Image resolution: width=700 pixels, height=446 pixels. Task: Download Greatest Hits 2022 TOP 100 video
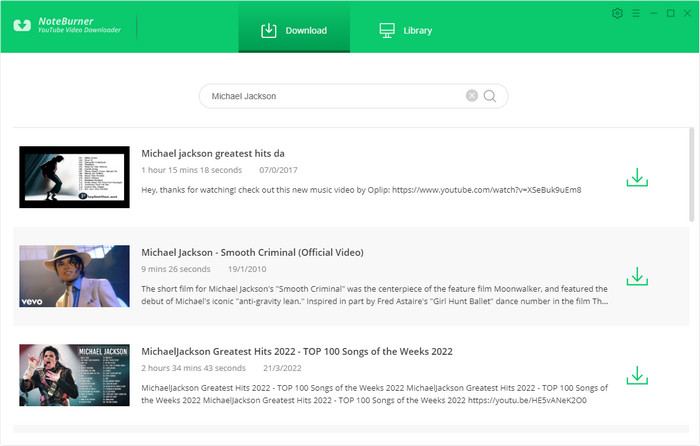637,375
